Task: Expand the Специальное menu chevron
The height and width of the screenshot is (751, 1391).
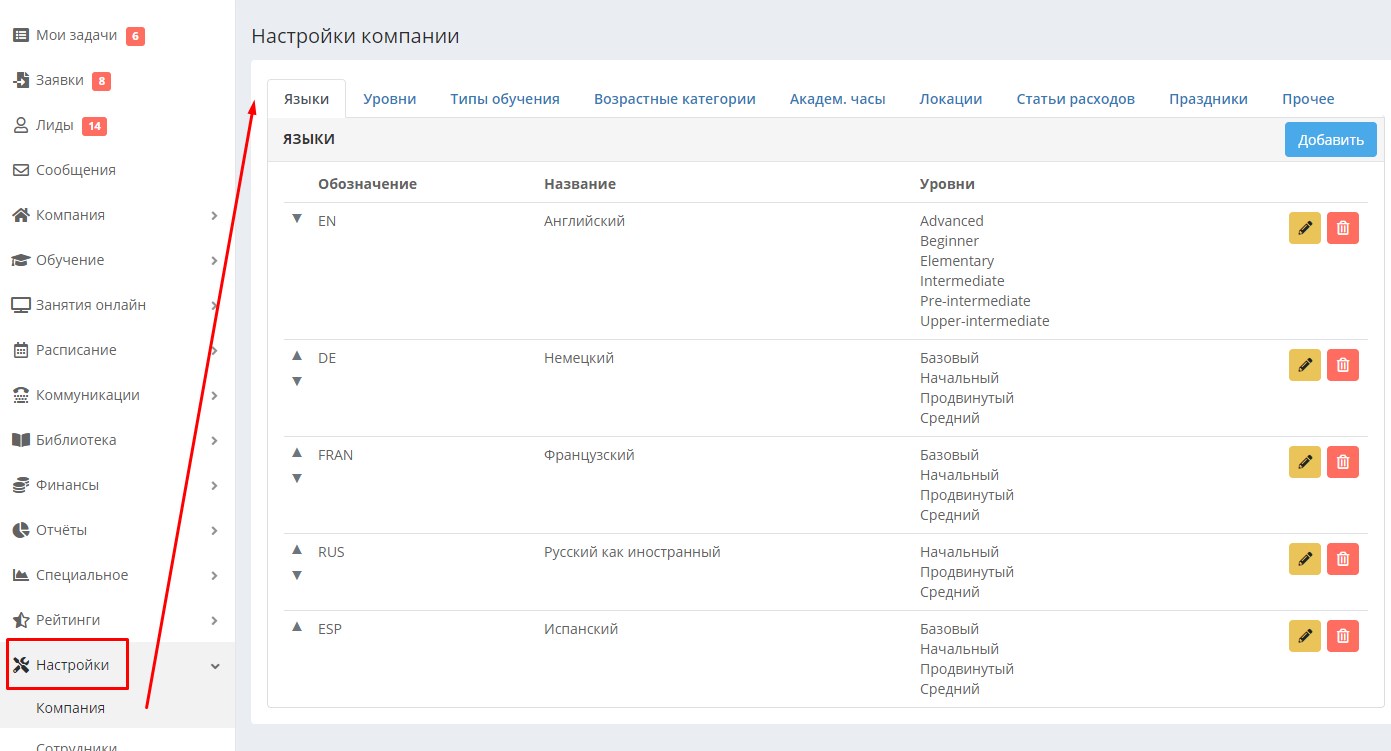Action: [215, 575]
